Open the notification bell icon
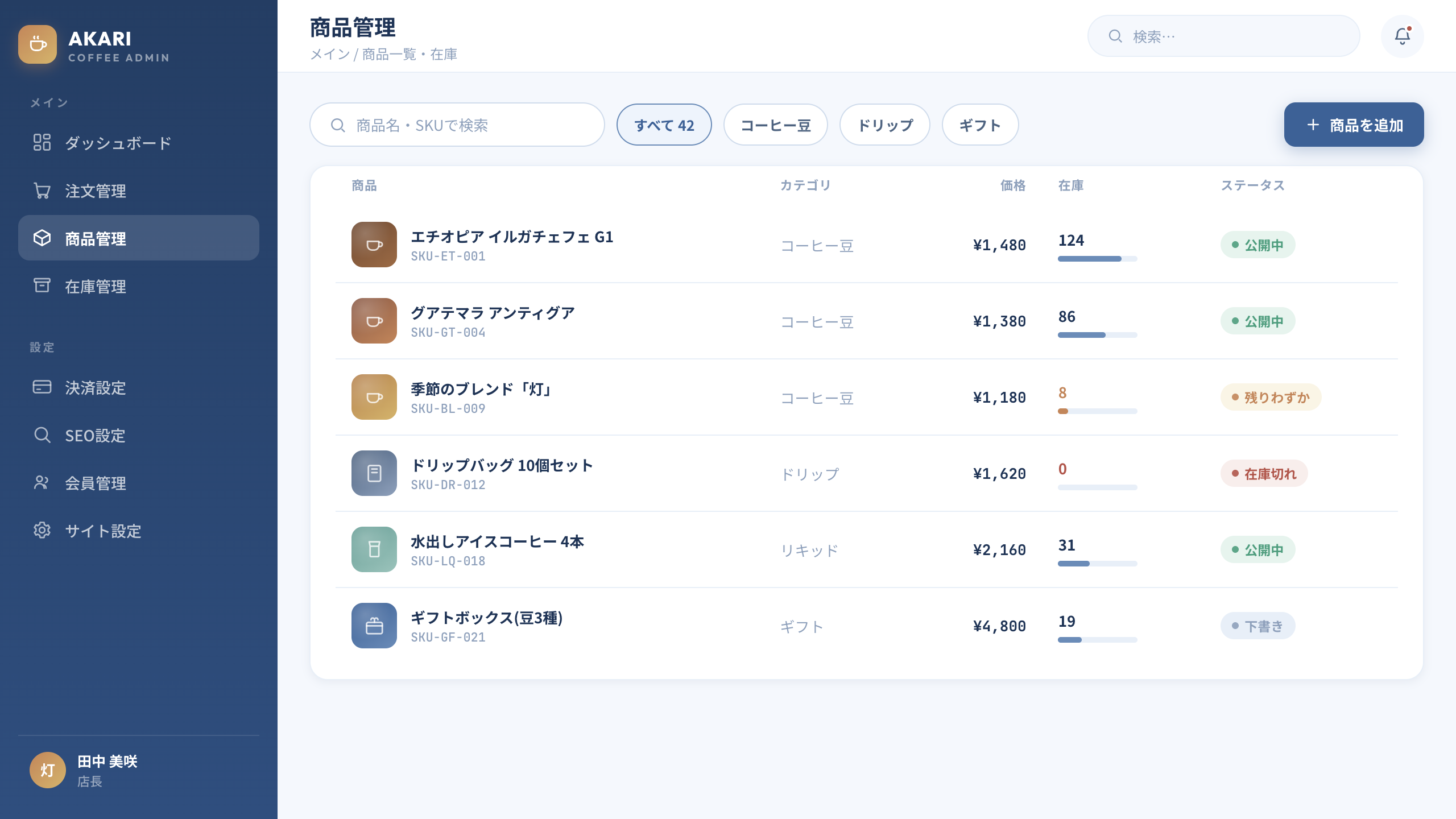 pyautogui.click(x=1403, y=36)
